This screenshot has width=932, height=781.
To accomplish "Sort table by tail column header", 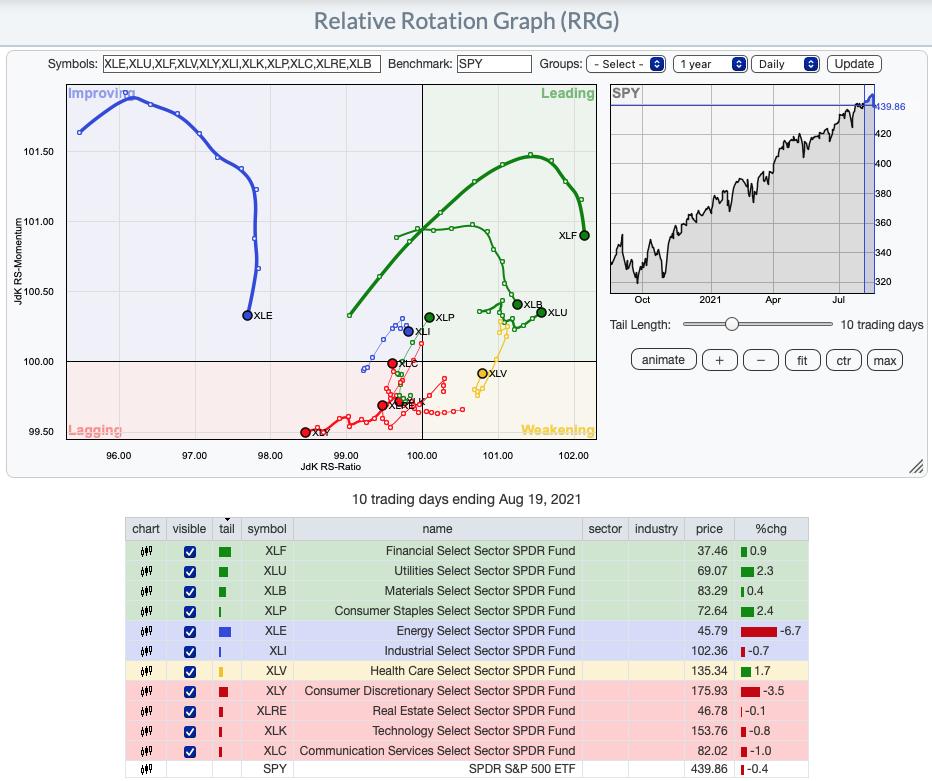I will [x=226, y=529].
